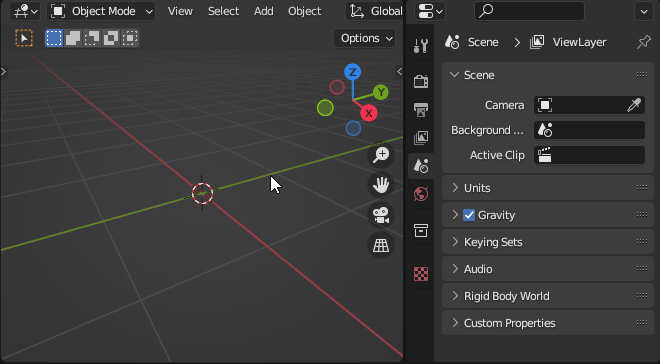The height and width of the screenshot is (364, 660).
Task: Toggle the pin icon in Properties header
Action: (x=643, y=42)
